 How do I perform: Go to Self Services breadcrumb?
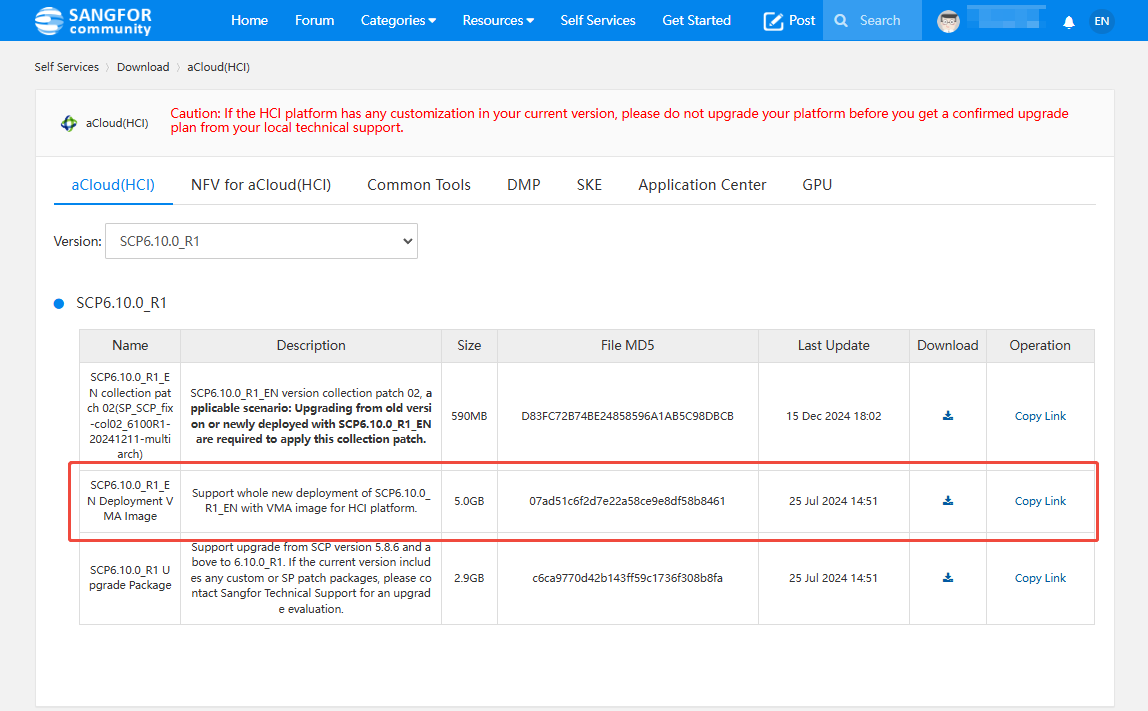(x=67, y=67)
